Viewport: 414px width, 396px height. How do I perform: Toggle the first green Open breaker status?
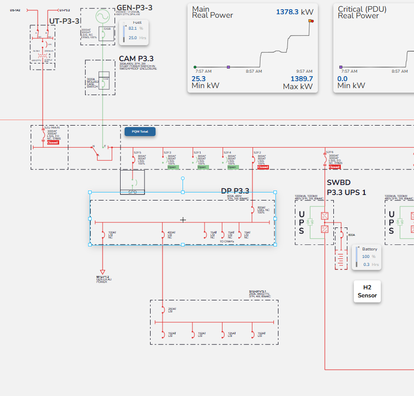(172, 167)
